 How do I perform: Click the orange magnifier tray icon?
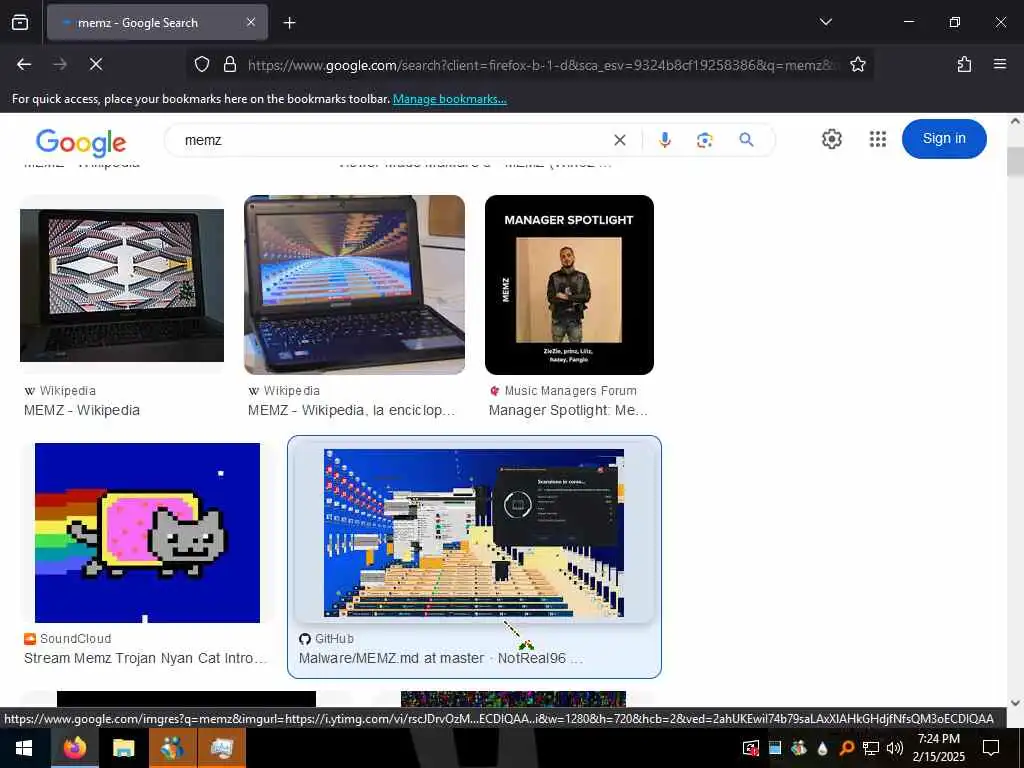[x=846, y=748]
